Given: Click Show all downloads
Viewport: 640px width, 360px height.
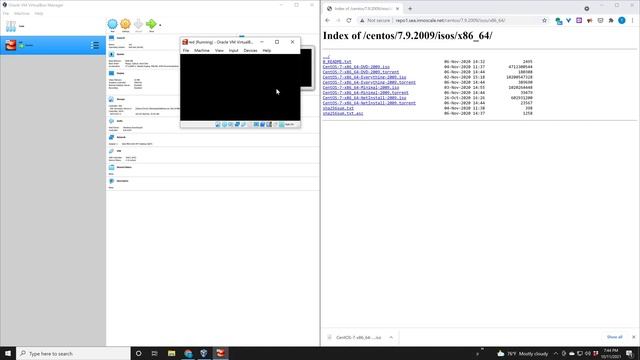Looking at the screenshot, I should point(614,337).
